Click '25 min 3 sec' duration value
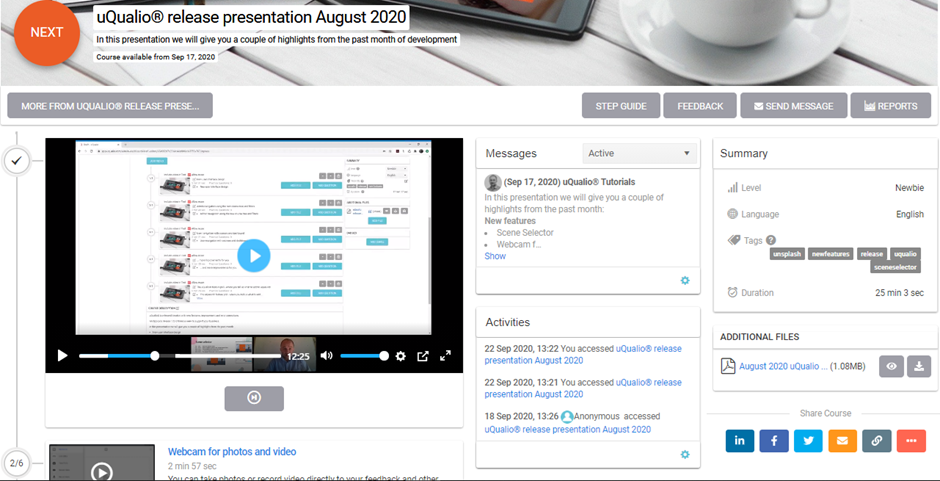 tap(899, 293)
